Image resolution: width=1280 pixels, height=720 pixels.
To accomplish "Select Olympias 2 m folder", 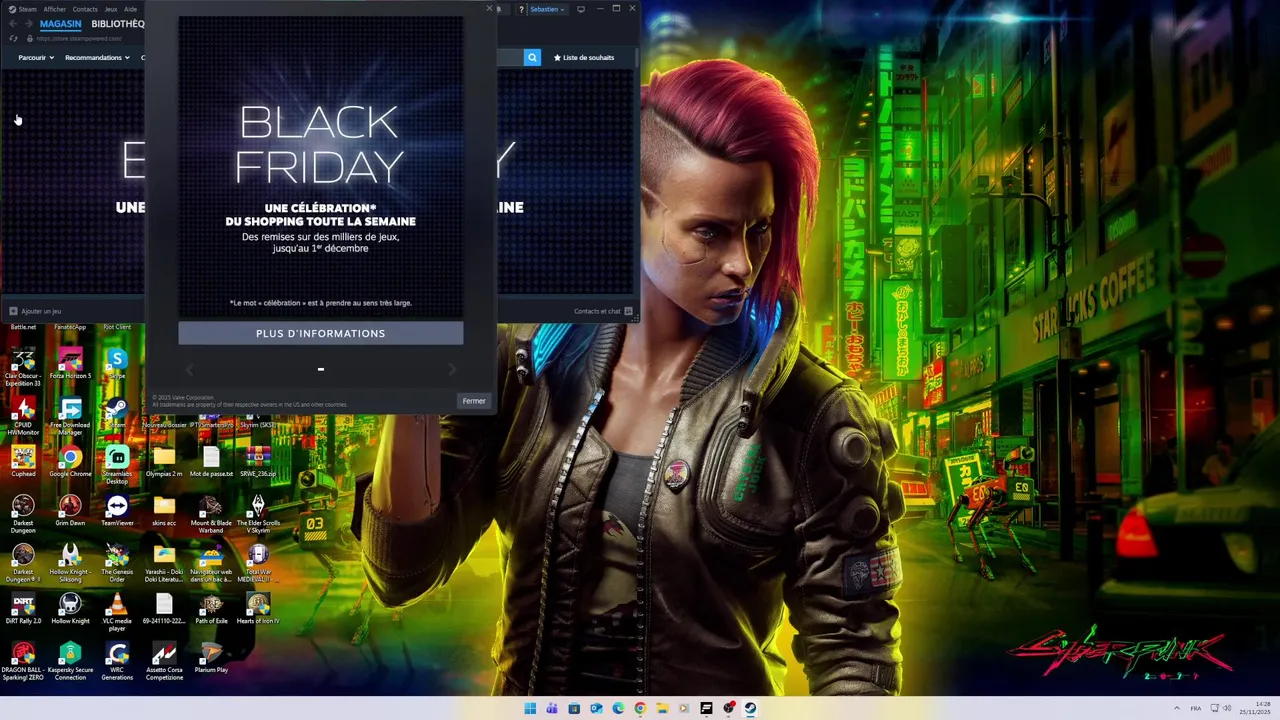I will pyautogui.click(x=164, y=462).
